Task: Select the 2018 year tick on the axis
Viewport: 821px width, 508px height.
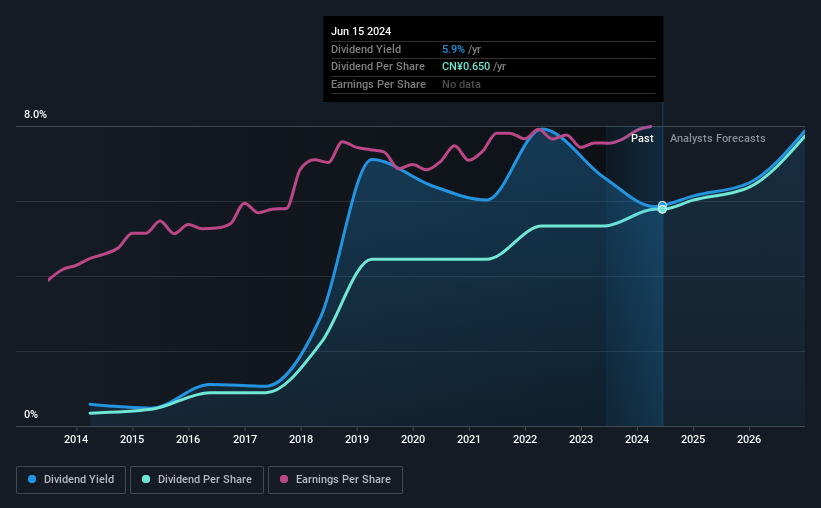Action: [301, 439]
